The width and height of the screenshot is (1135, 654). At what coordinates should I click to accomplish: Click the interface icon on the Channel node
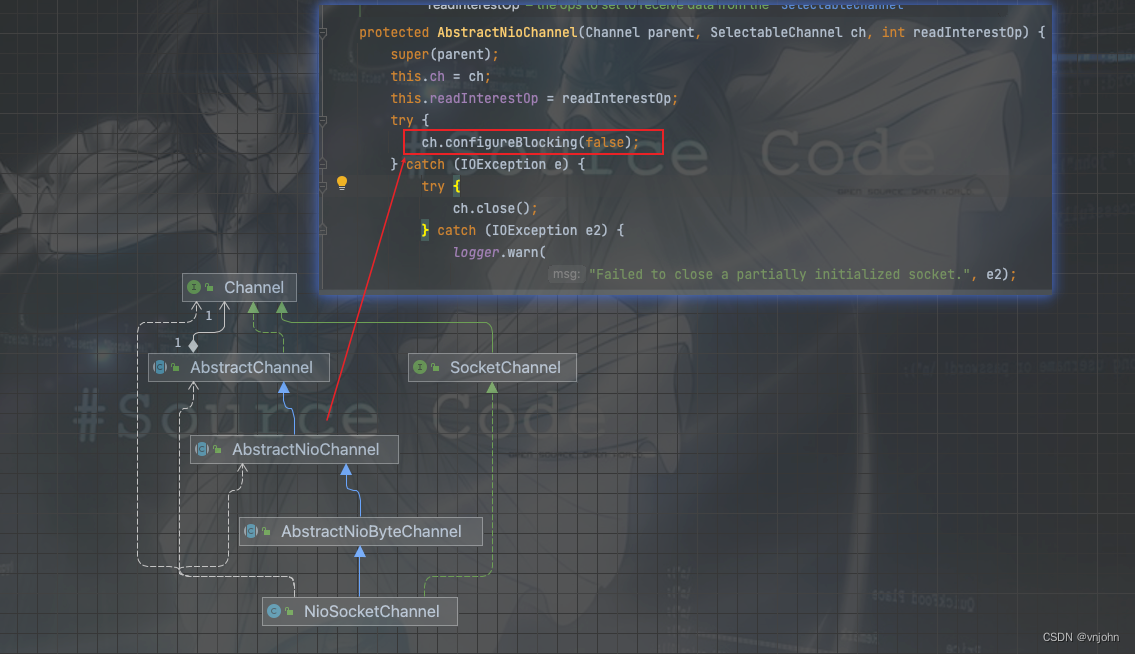click(x=194, y=288)
